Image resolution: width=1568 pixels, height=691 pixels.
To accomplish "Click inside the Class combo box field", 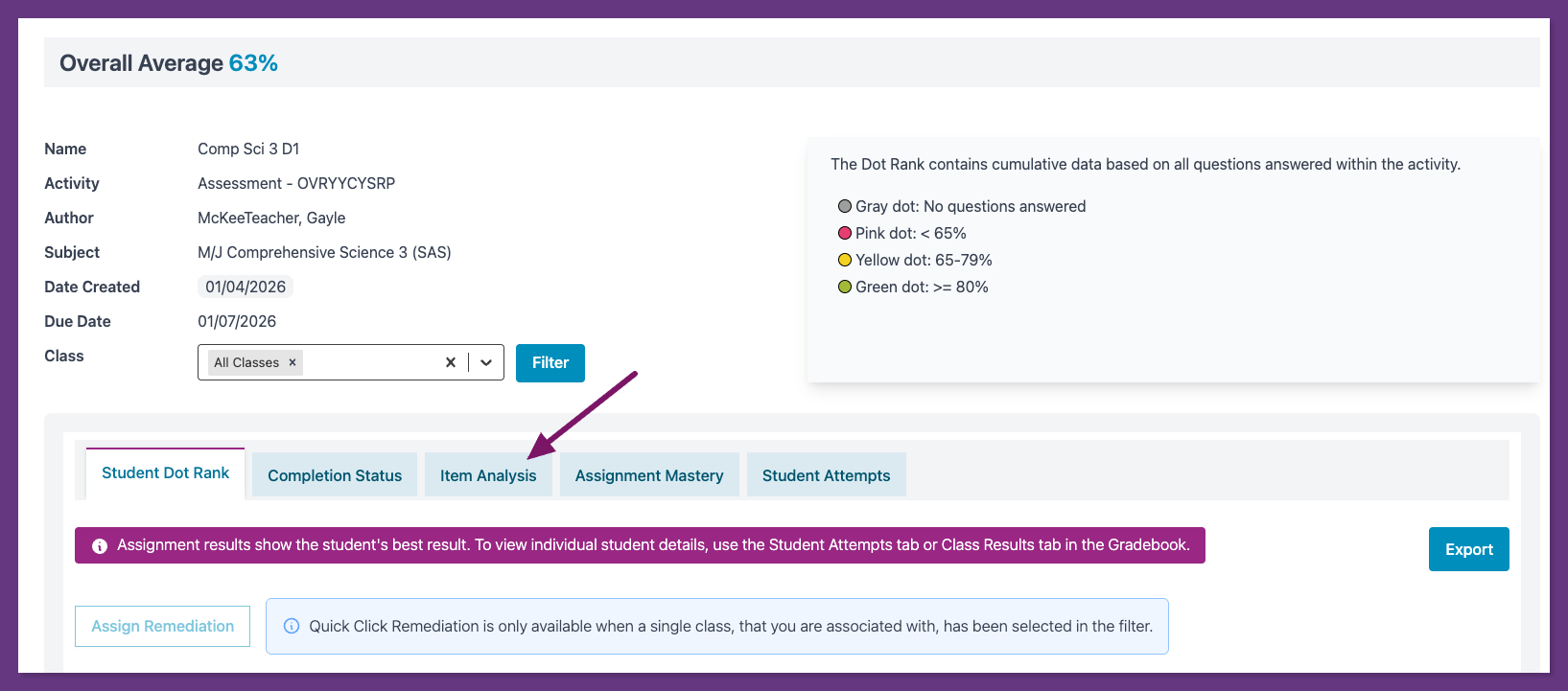I will [369, 362].
